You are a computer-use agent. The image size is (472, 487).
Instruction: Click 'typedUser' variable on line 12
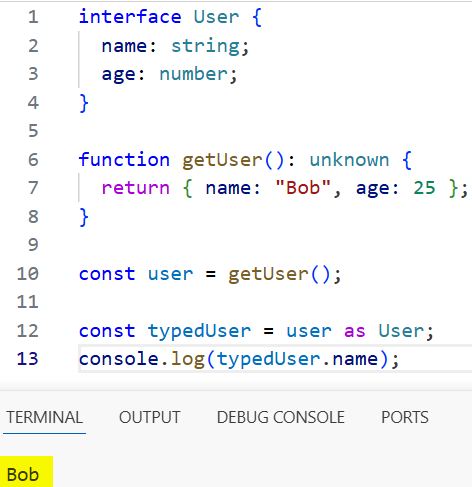pyautogui.click(x=199, y=331)
